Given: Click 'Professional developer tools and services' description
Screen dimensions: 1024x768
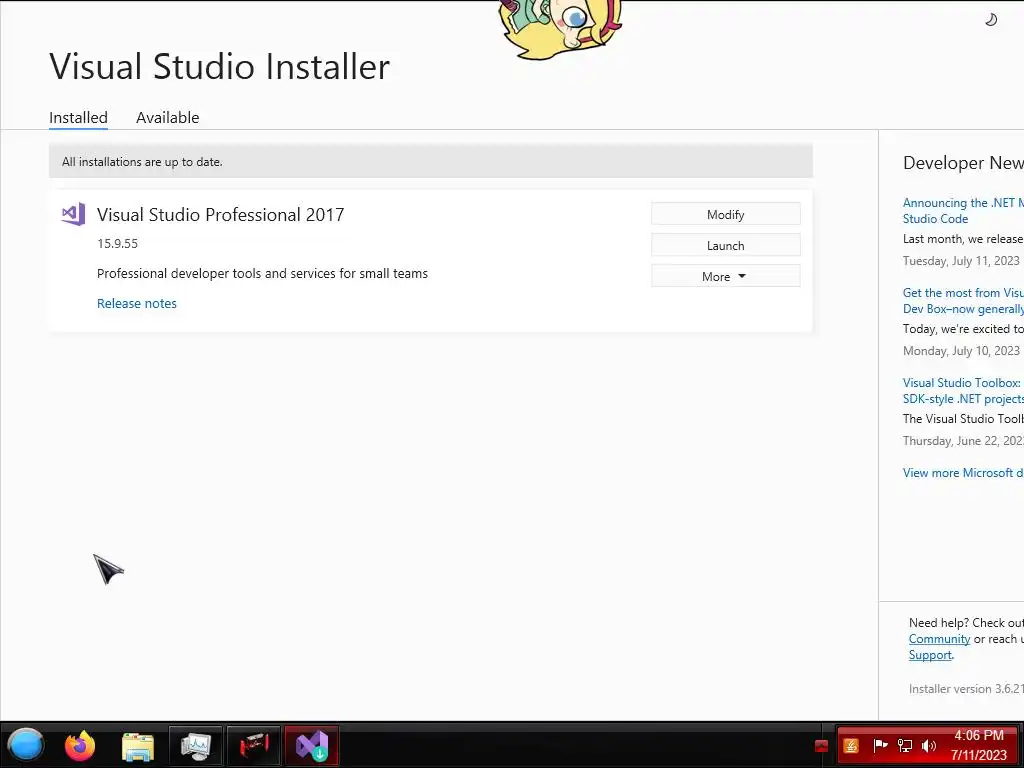Looking at the screenshot, I should (263, 273).
